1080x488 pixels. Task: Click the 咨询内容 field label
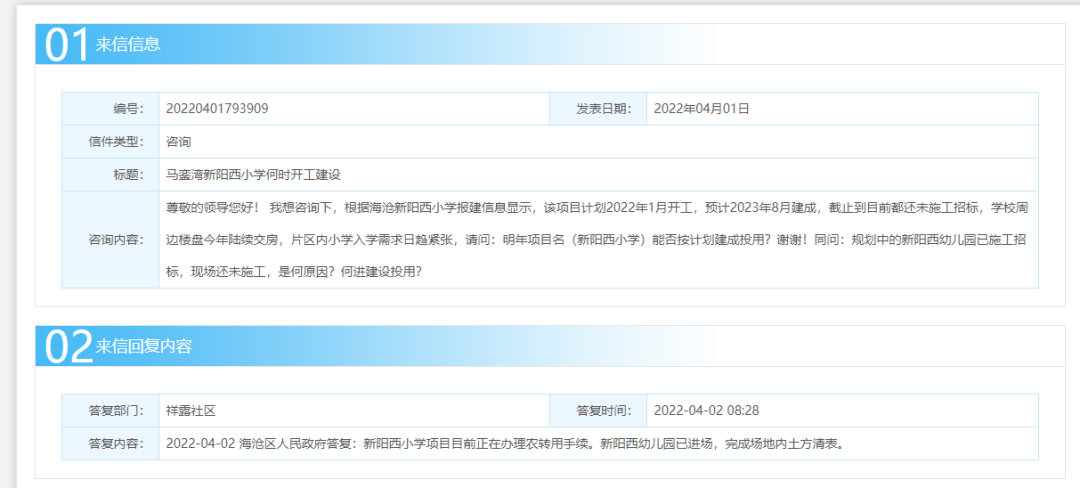(x=116, y=240)
